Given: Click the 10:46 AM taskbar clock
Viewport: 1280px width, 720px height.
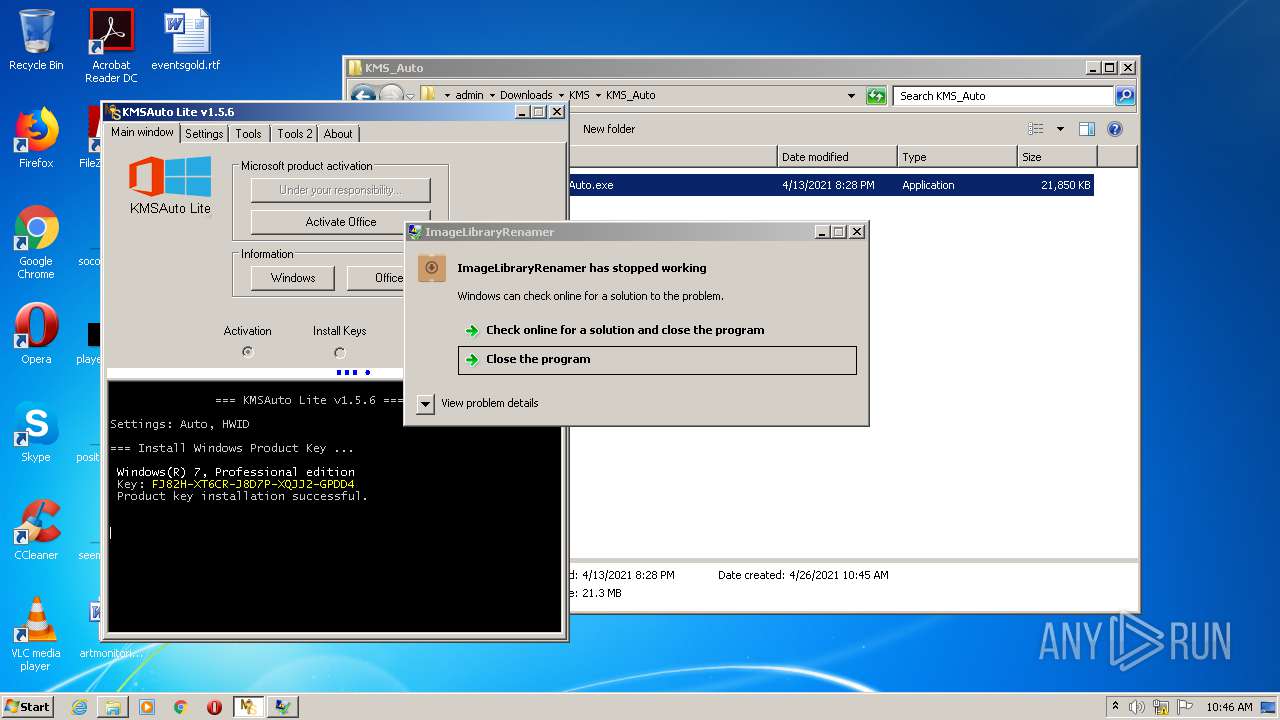Looking at the screenshot, I should (x=1229, y=707).
